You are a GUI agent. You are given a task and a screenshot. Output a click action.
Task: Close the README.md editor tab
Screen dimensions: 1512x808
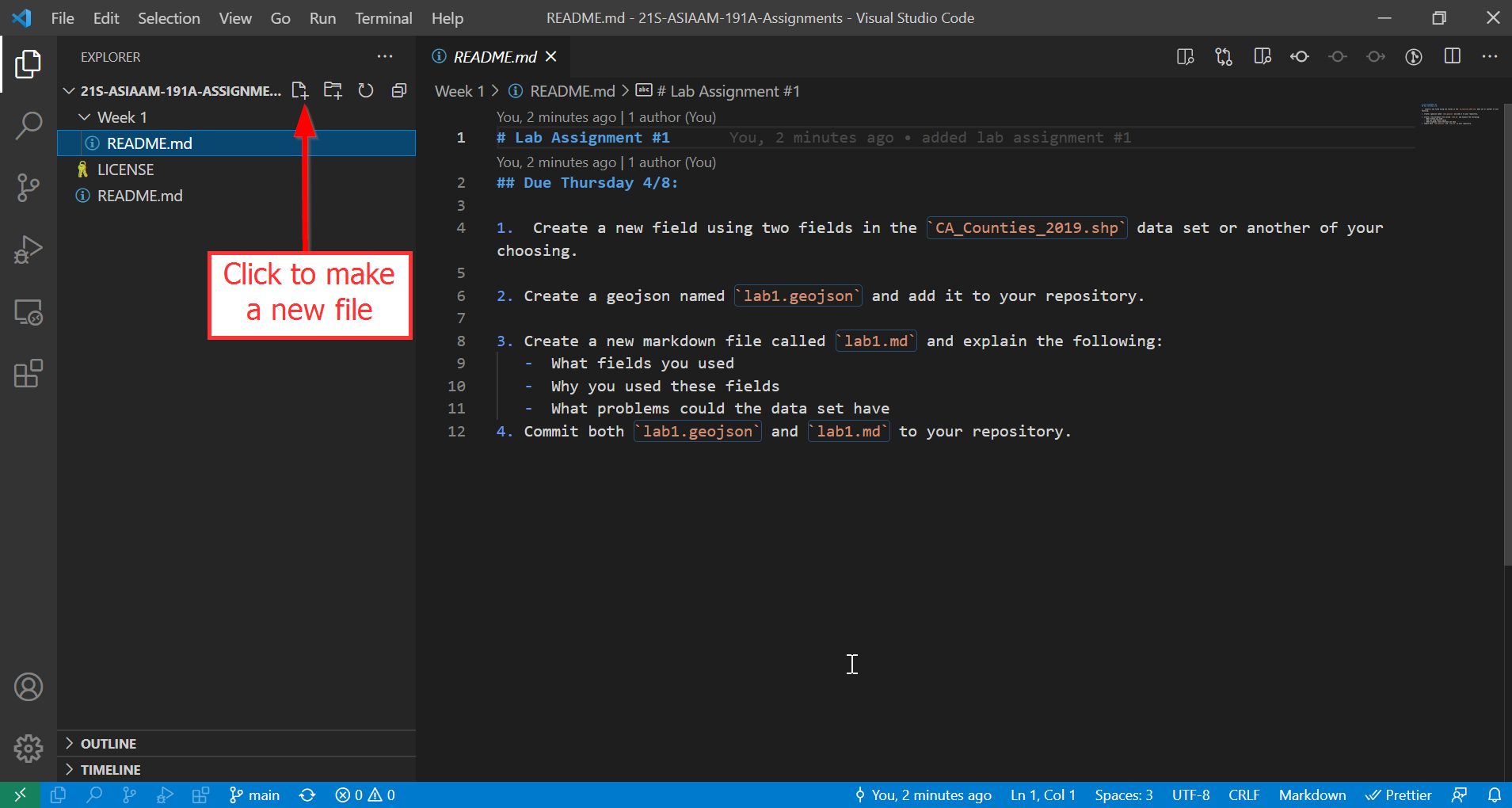(551, 57)
